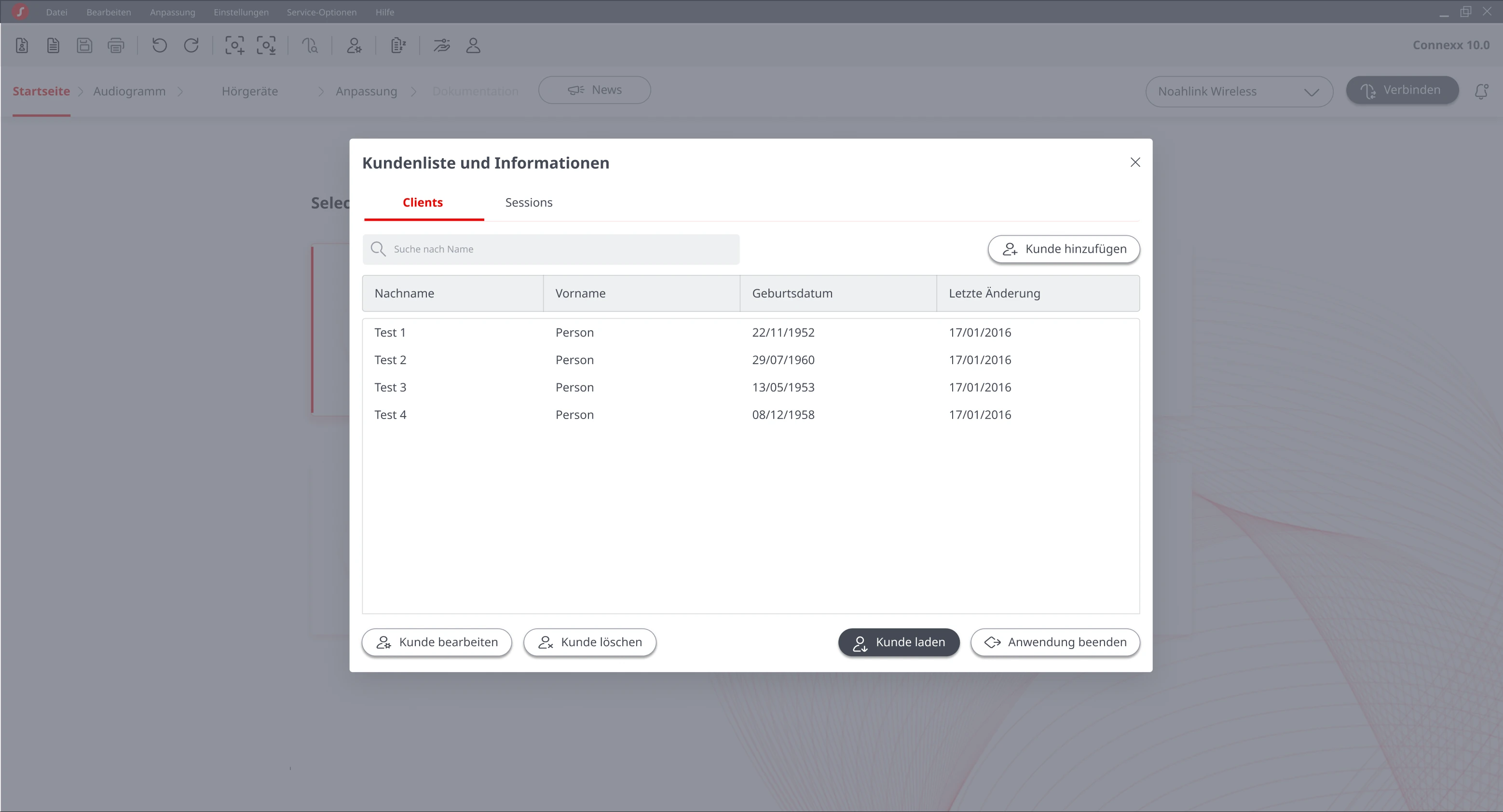Open the Hilfe menu
Image resolution: width=1503 pixels, height=812 pixels.
[x=384, y=12]
